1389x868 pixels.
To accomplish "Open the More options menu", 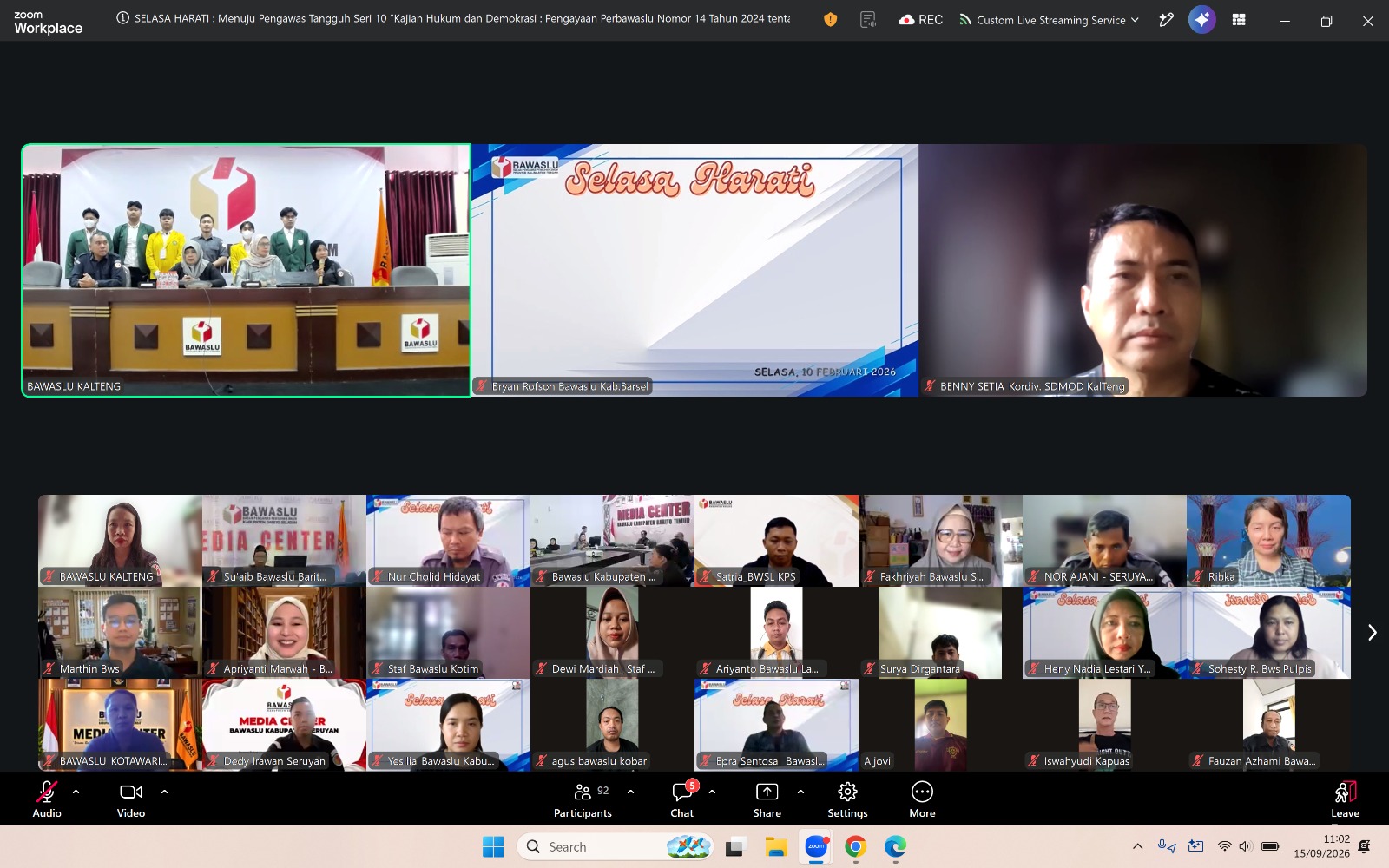I will [x=922, y=799].
